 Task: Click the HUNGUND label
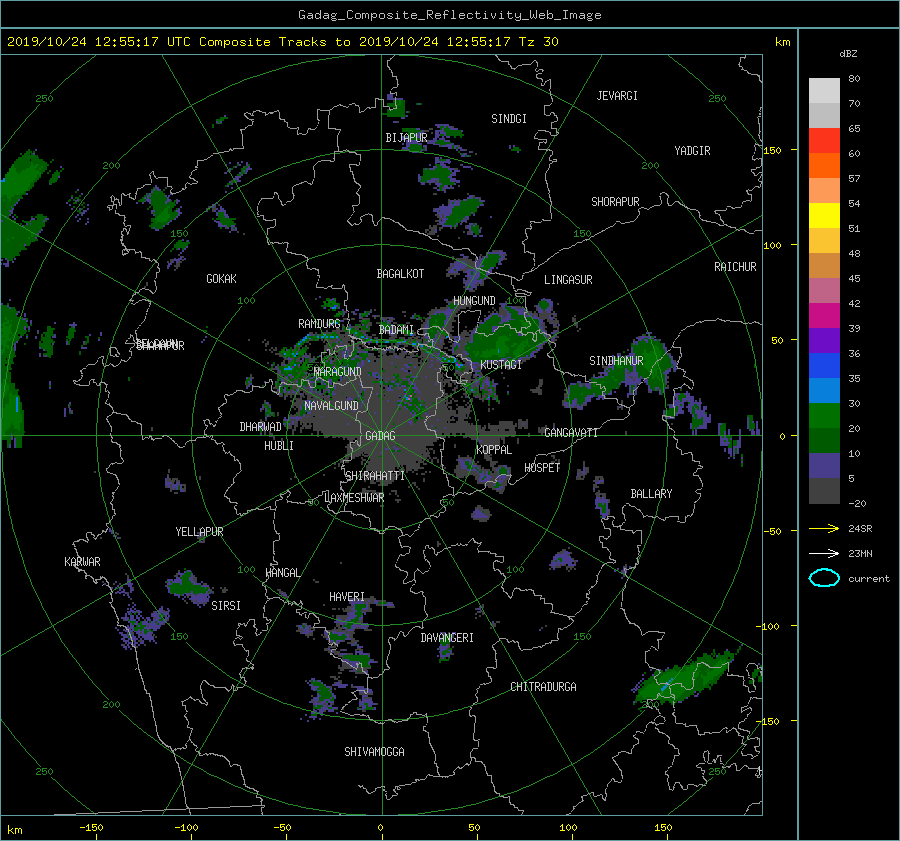474,301
